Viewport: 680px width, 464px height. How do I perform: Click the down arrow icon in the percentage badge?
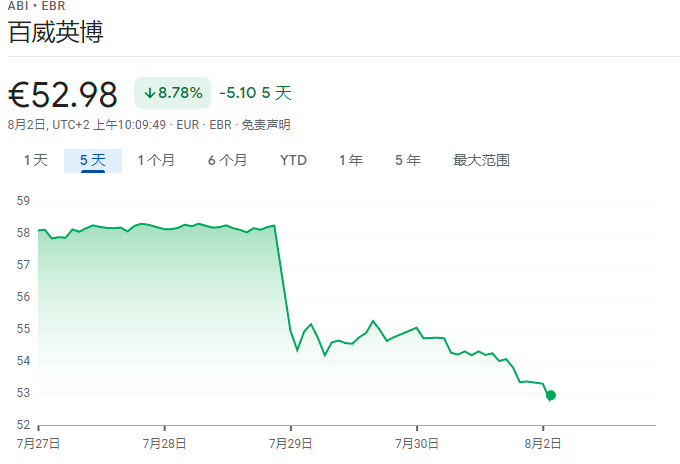click(x=149, y=93)
